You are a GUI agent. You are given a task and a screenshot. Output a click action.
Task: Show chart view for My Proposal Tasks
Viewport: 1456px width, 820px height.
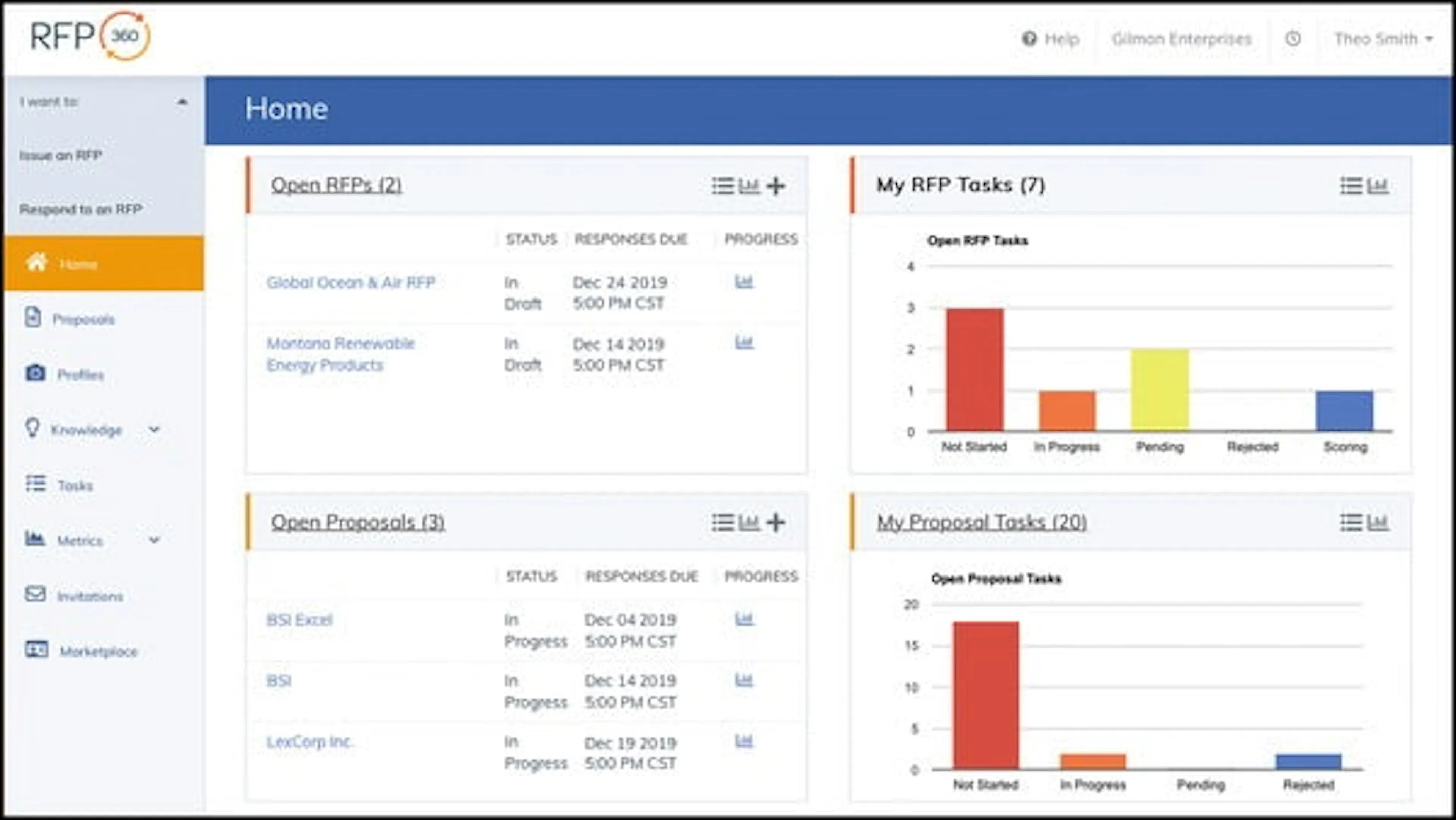tap(1378, 522)
